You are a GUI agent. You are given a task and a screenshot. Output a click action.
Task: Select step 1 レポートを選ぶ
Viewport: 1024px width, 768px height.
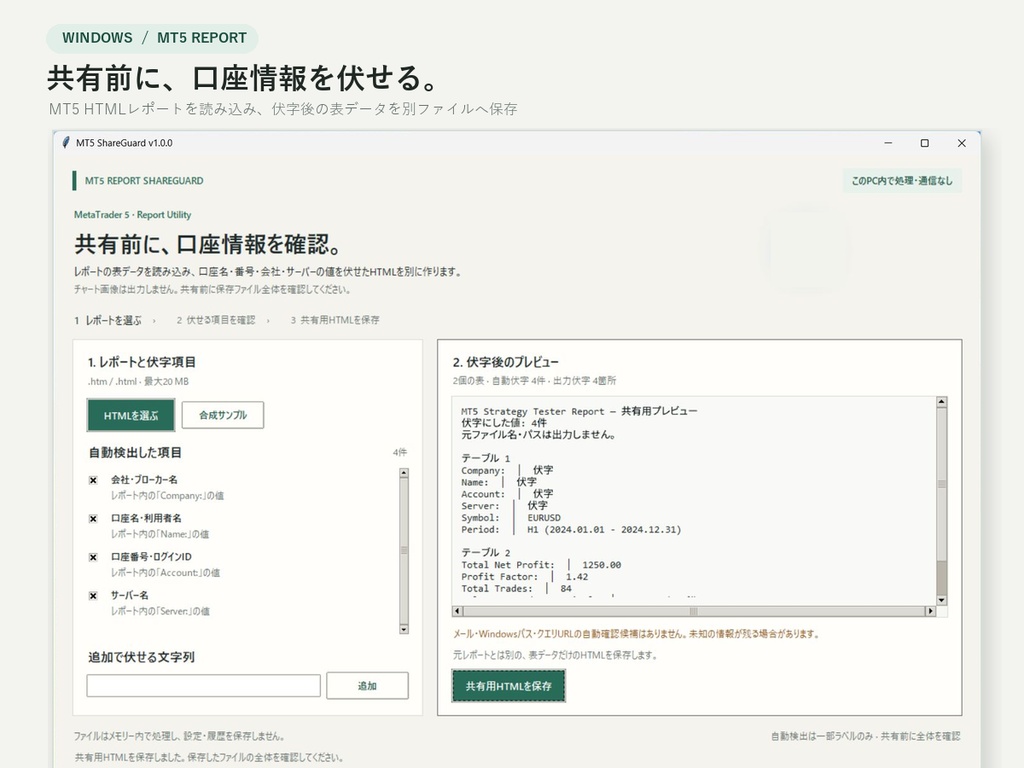108,321
